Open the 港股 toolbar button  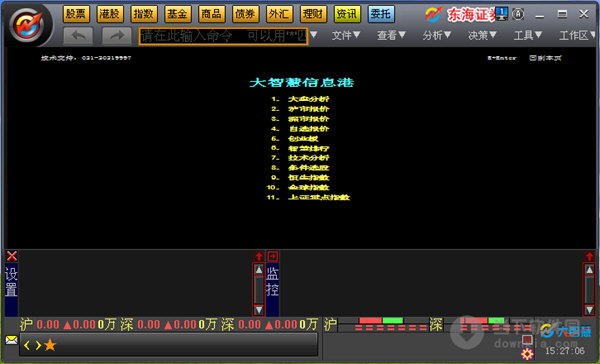110,14
